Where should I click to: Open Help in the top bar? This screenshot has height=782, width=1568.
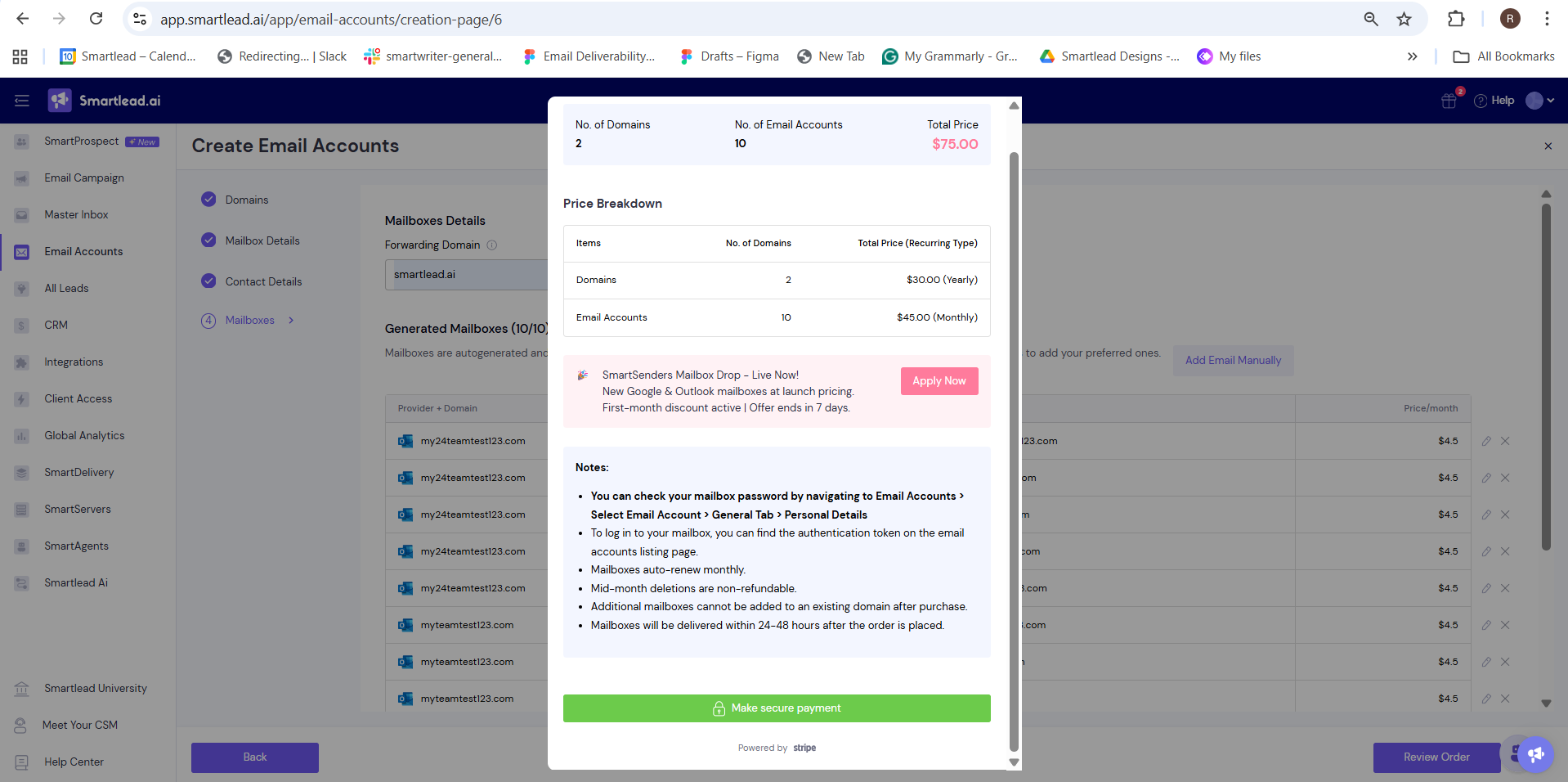pyautogui.click(x=1494, y=101)
